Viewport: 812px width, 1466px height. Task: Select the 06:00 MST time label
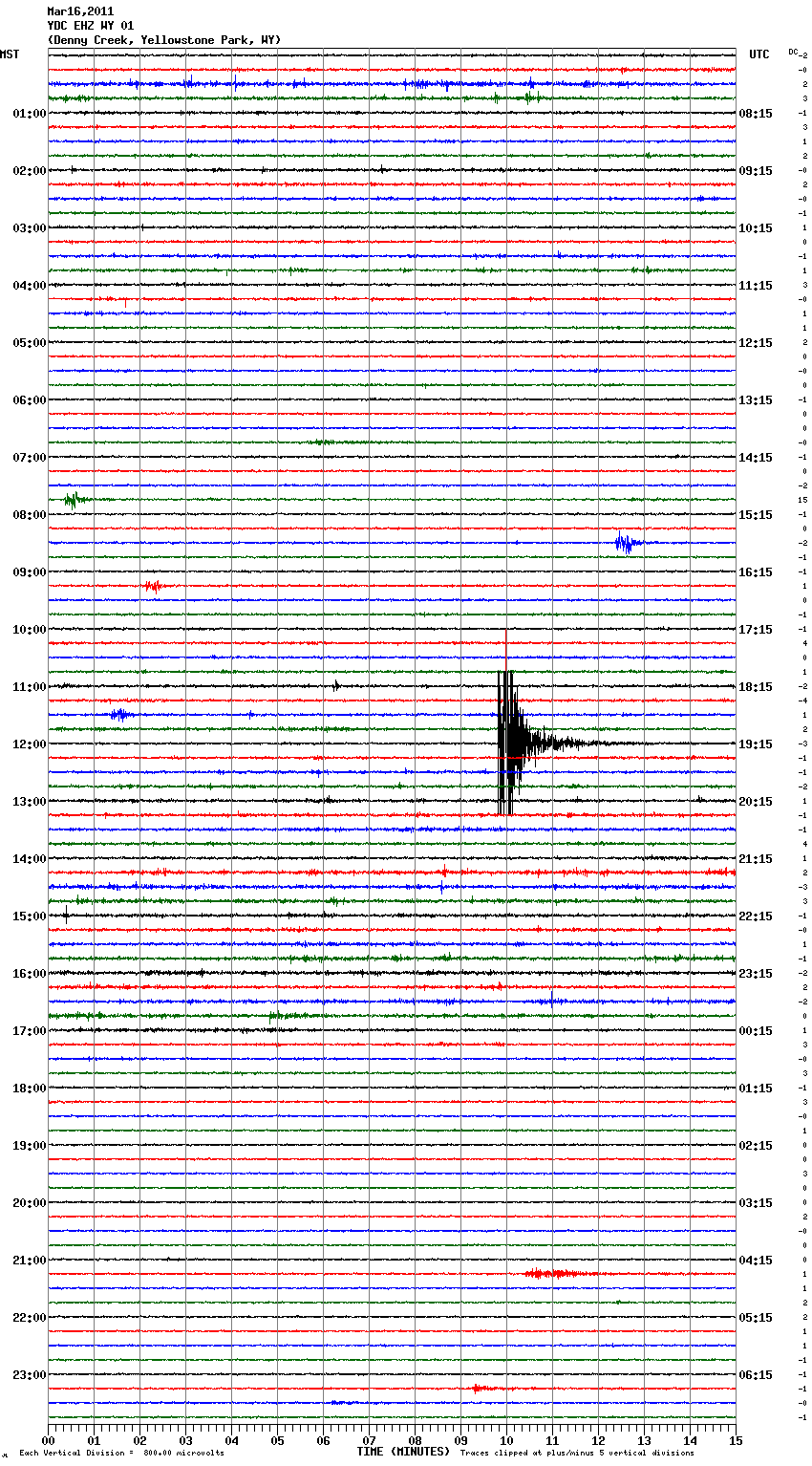pos(30,400)
